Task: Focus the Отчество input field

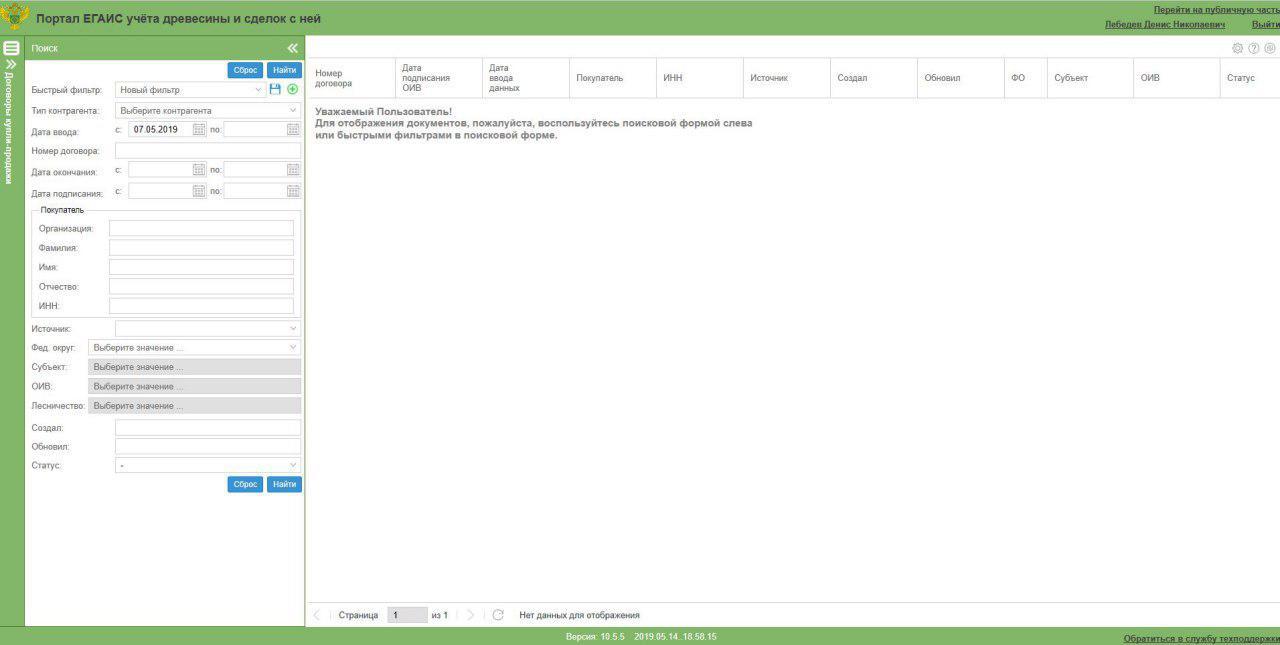Action: pyautogui.click(x=201, y=286)
